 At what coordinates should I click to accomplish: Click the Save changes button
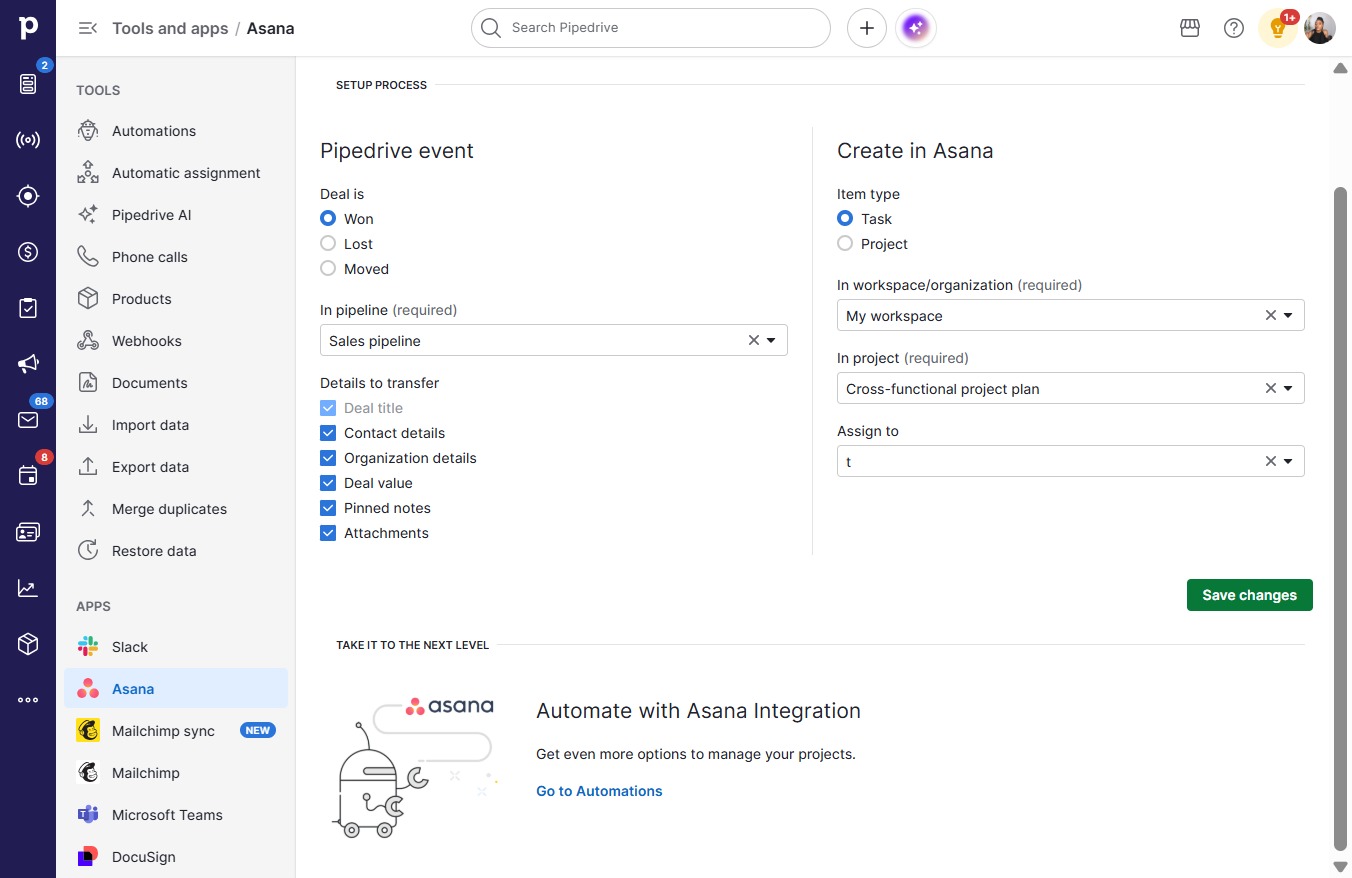[x=1250, y=595]
